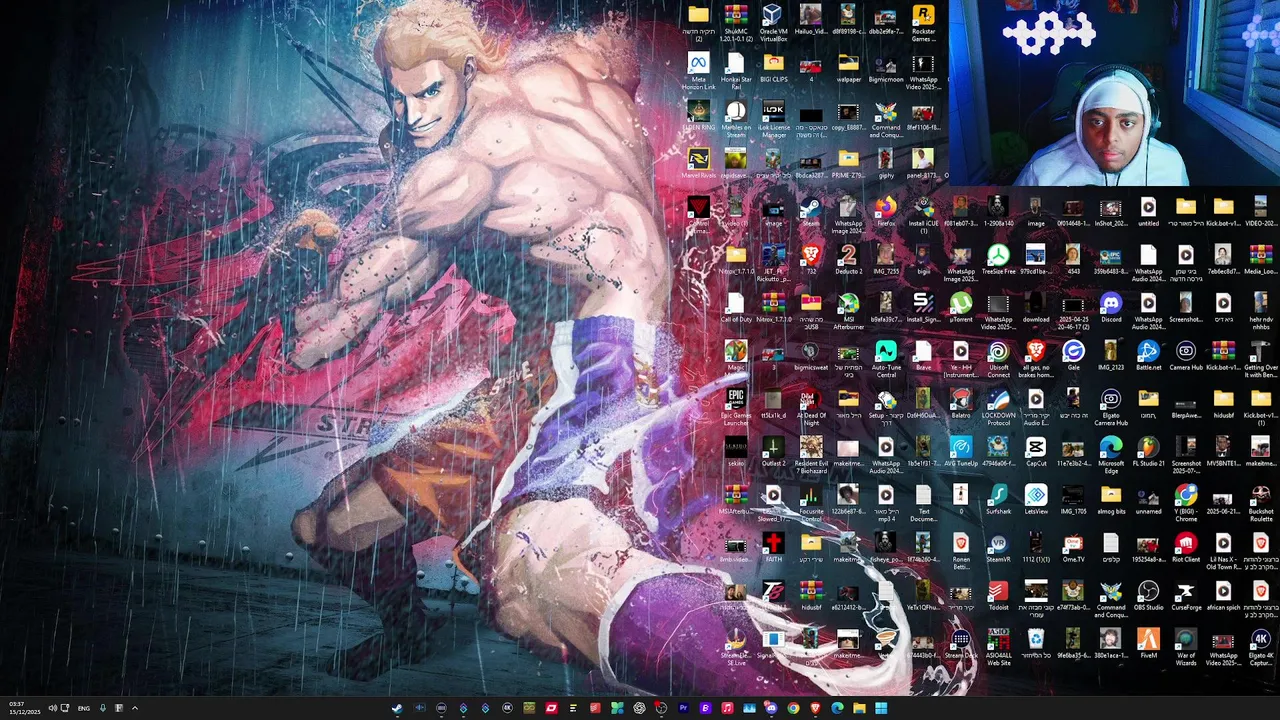Switch the ENG input language indicator
This screenshot has height=720, width=1280.
[84, 708]
